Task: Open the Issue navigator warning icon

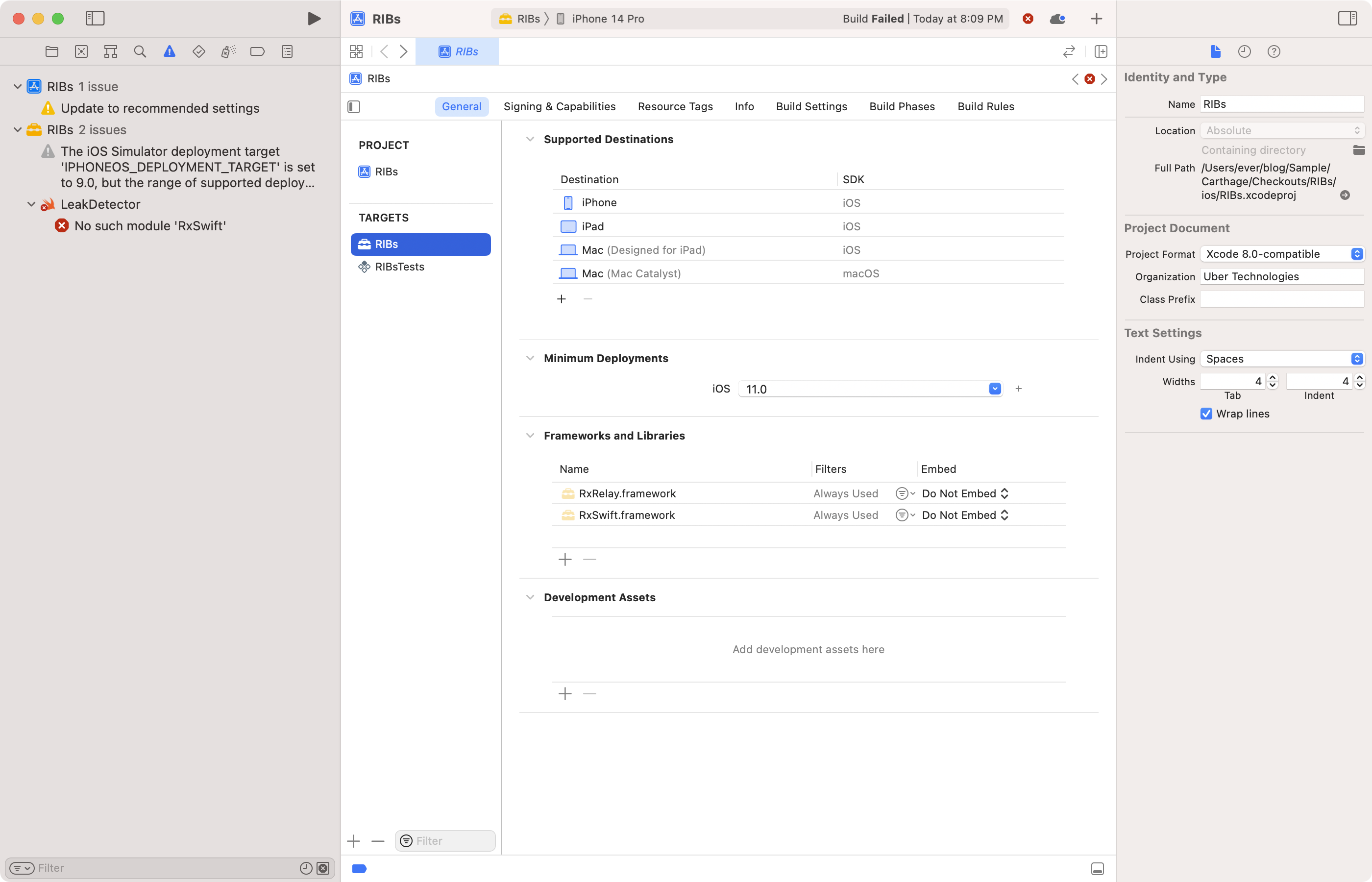Action: pyautogui.click(x=169, y=51)
